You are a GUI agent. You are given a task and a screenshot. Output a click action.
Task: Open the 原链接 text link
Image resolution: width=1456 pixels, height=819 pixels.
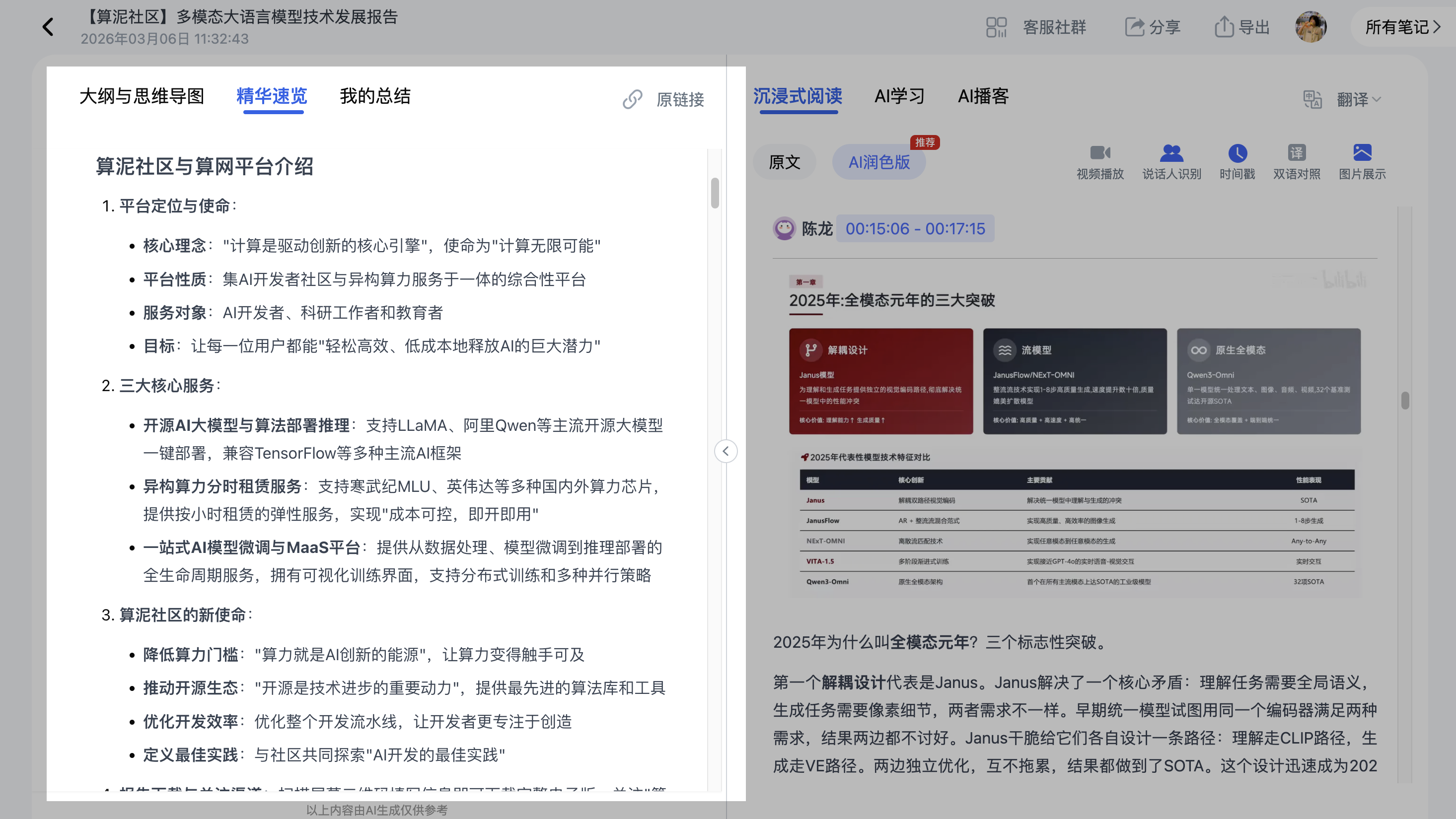pyautogui.click(x=680, y=99)
